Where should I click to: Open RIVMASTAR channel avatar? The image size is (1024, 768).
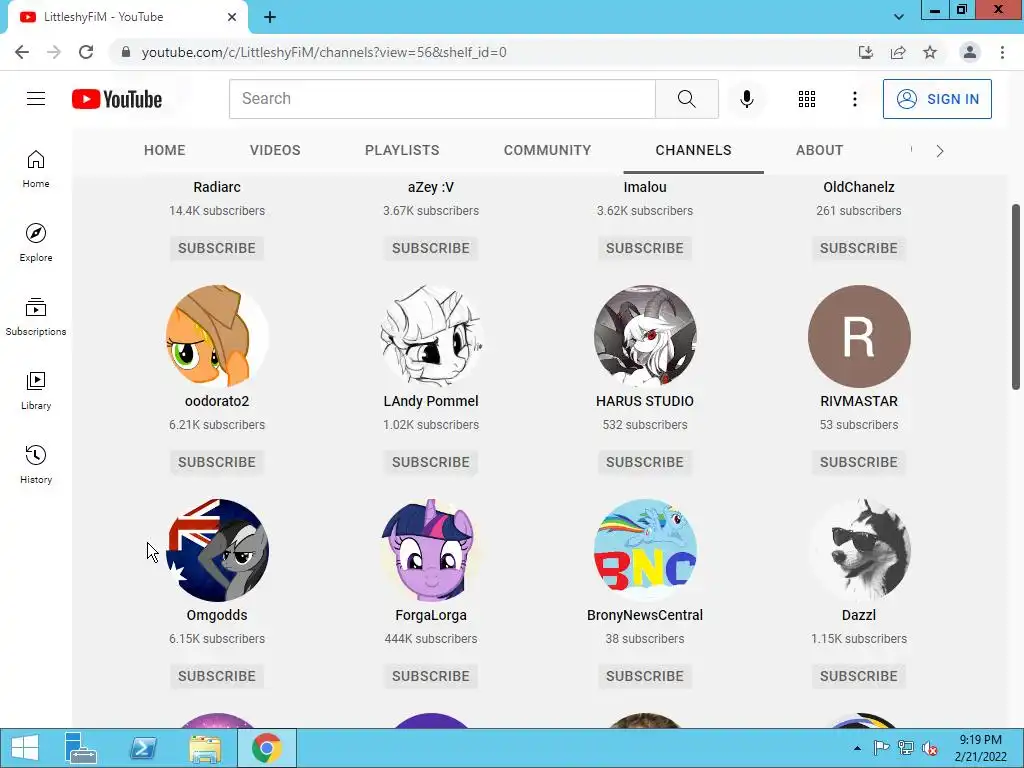[x=859, y=336]
